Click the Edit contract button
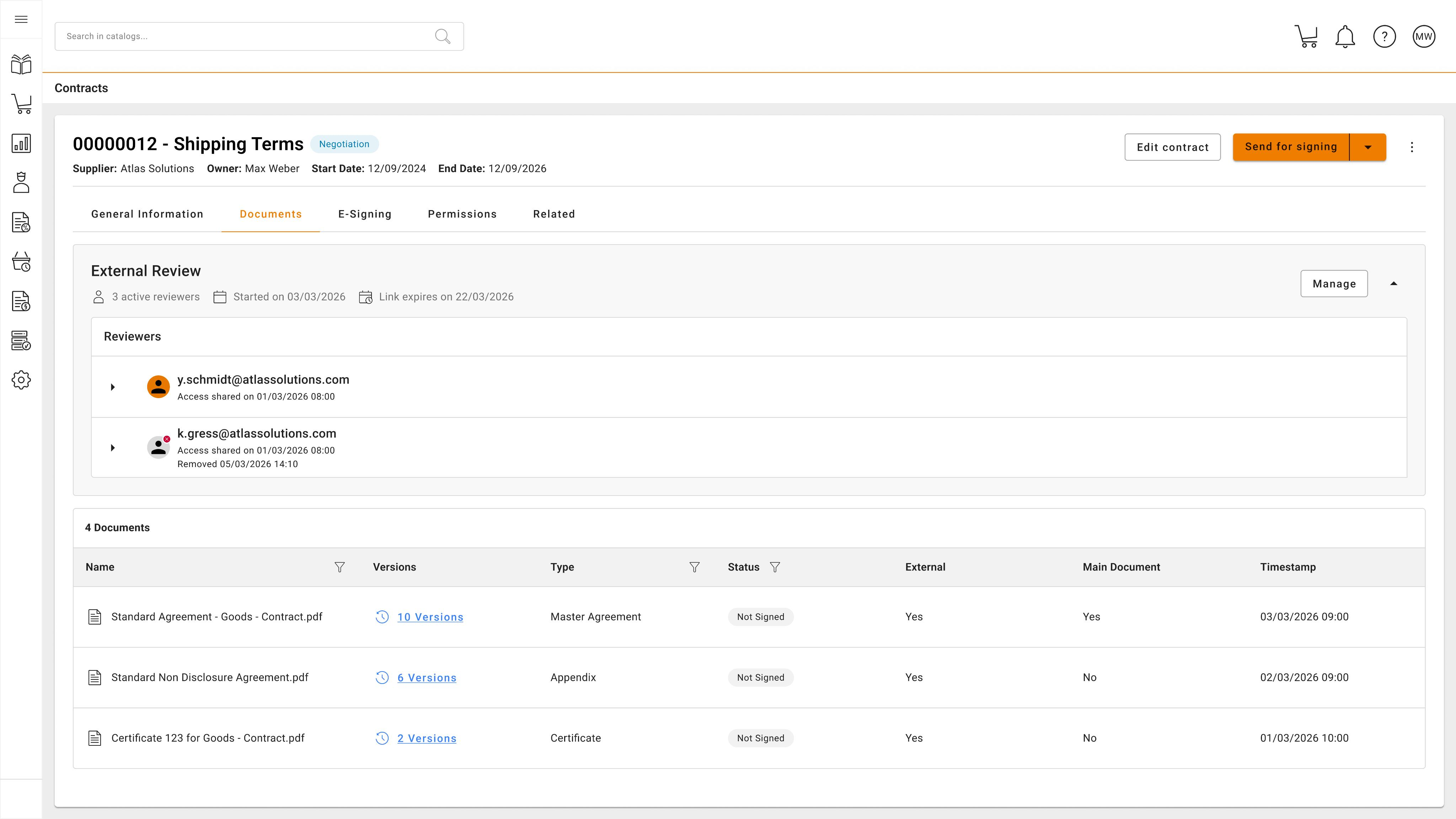Screen dimensions: 1456x819 pyautogui.click(x=1173, y=147)
